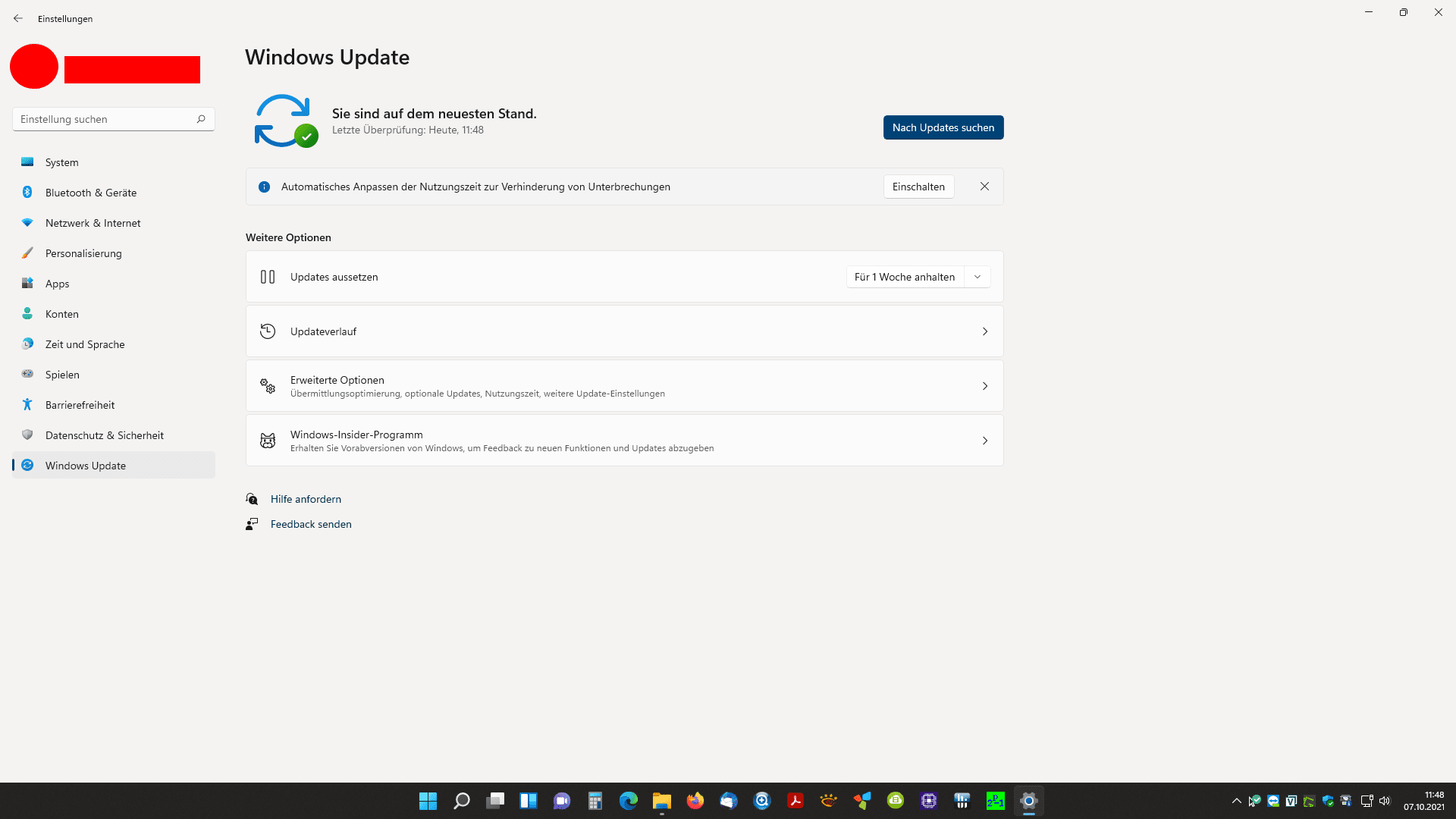Focus the Einstellung suchen search field

point(114,119)
